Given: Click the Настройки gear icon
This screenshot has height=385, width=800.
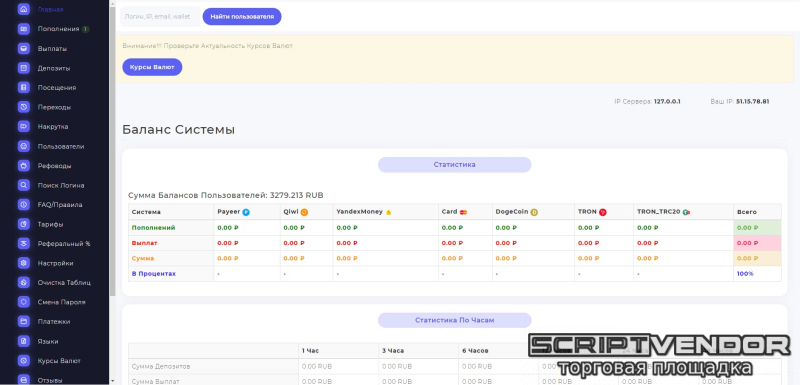Looking at the screenshot, I should coord(23,263).
